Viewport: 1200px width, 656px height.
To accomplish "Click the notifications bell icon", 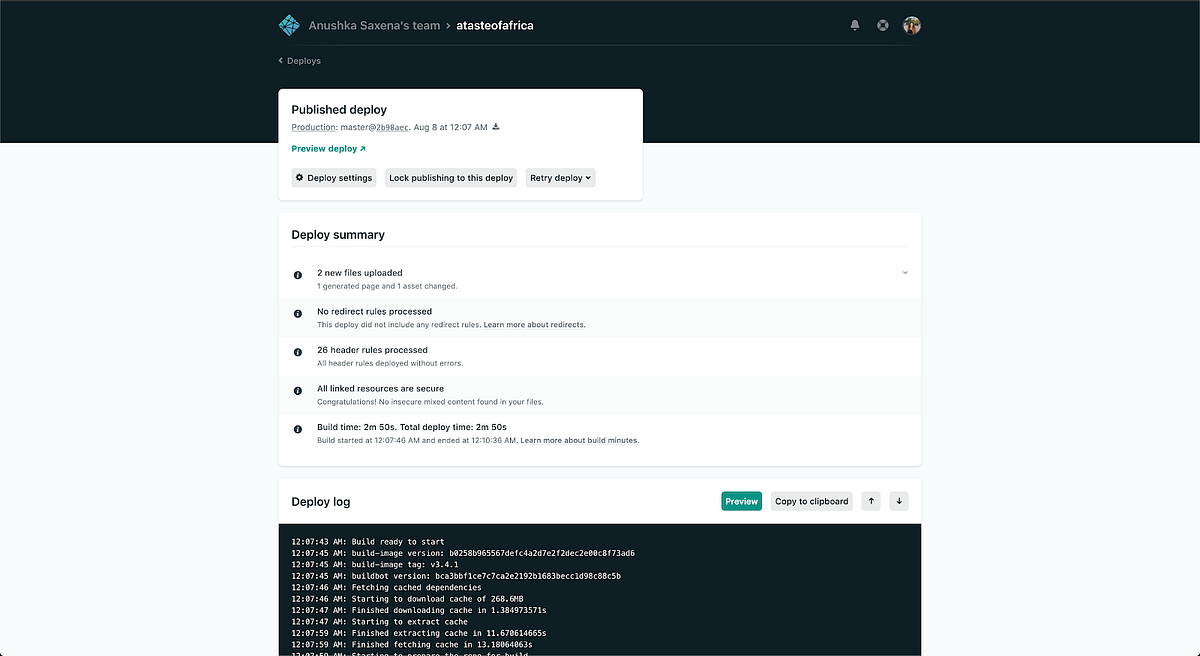I will click(855, 25).
